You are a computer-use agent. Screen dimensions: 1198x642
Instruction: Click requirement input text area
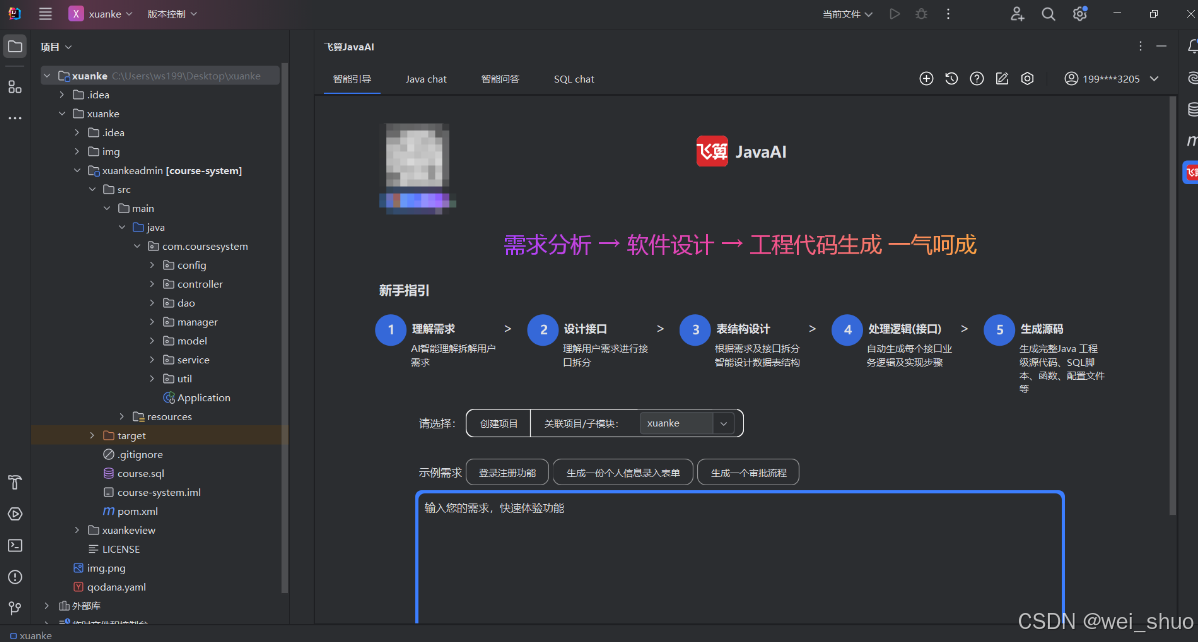tap(740, 558)
